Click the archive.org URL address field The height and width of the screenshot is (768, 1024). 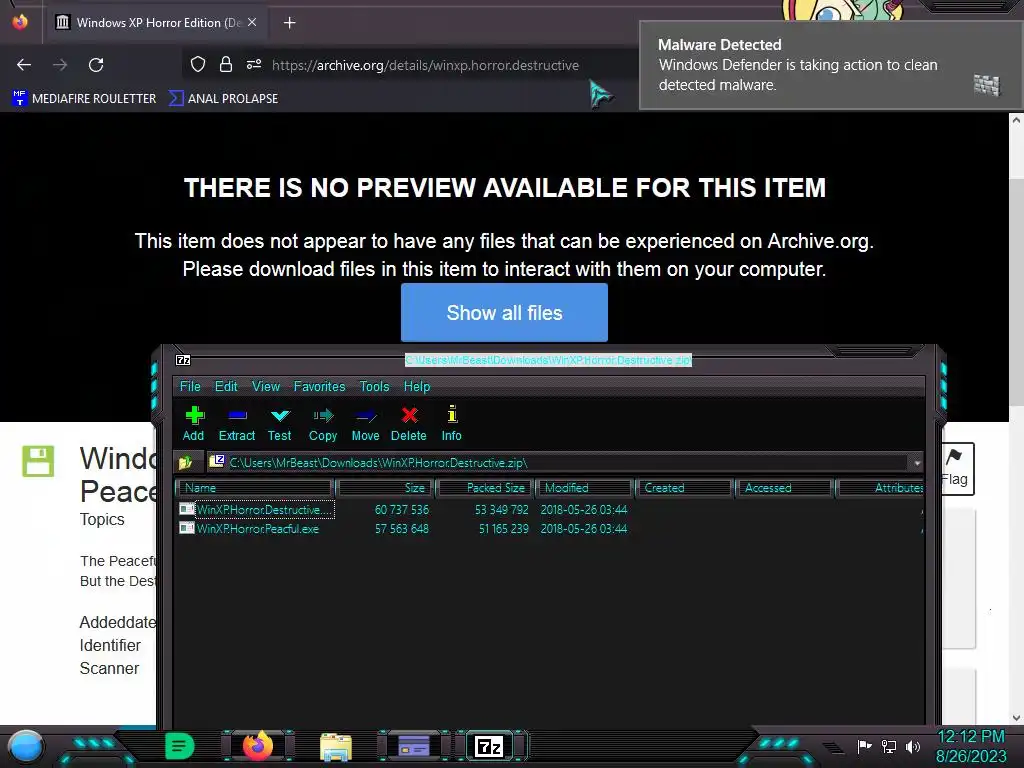point(425,65)
